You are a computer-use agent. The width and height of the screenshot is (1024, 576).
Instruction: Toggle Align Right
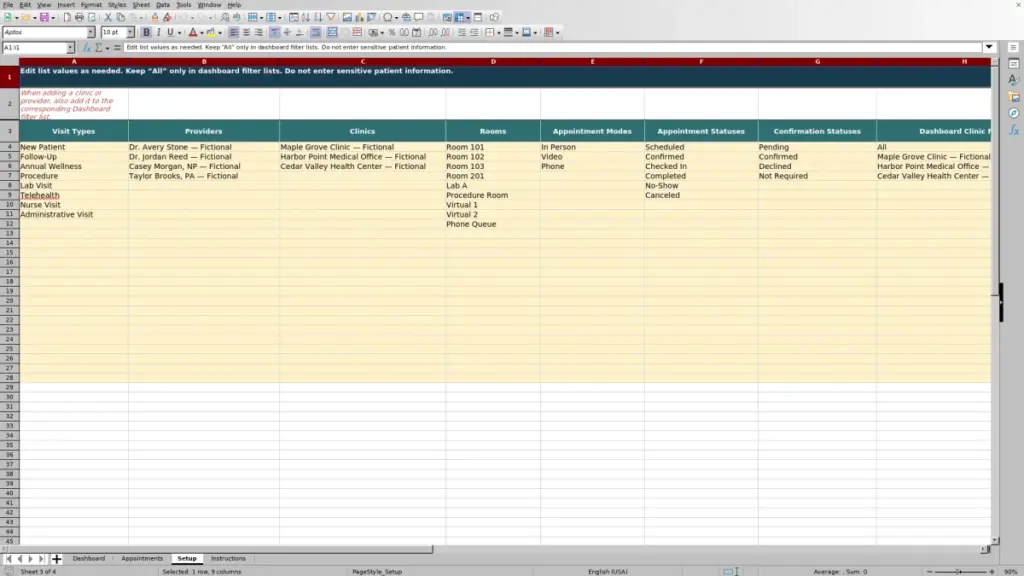tap(259, 33)
